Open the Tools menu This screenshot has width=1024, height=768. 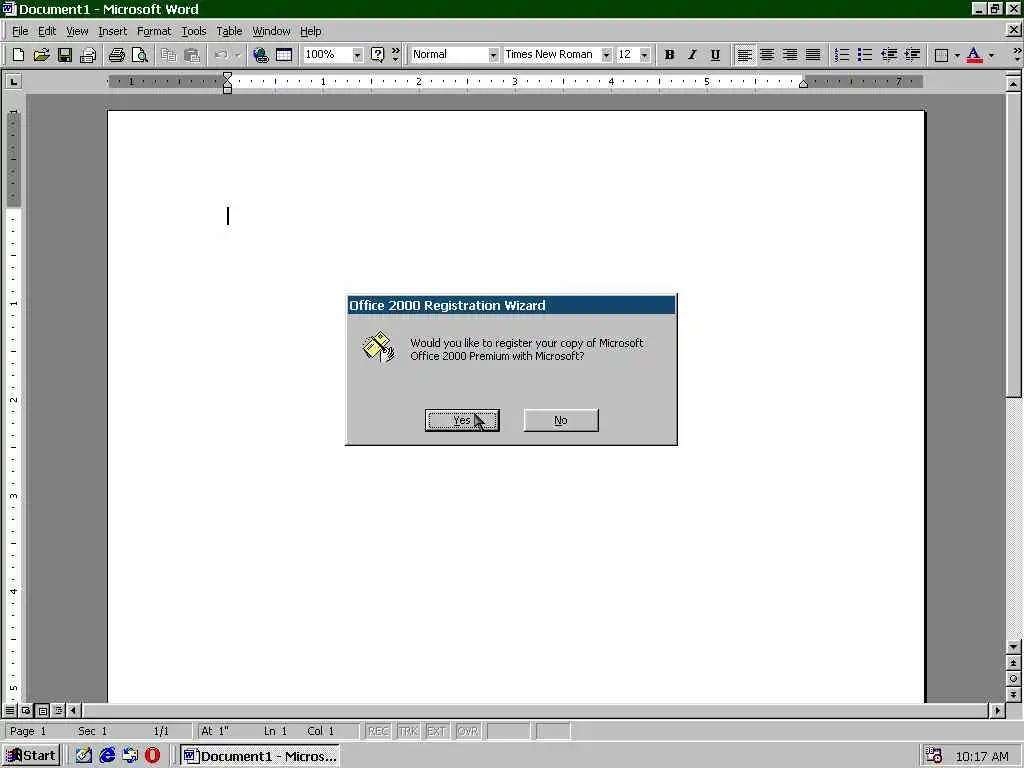(x=193, y=31)
